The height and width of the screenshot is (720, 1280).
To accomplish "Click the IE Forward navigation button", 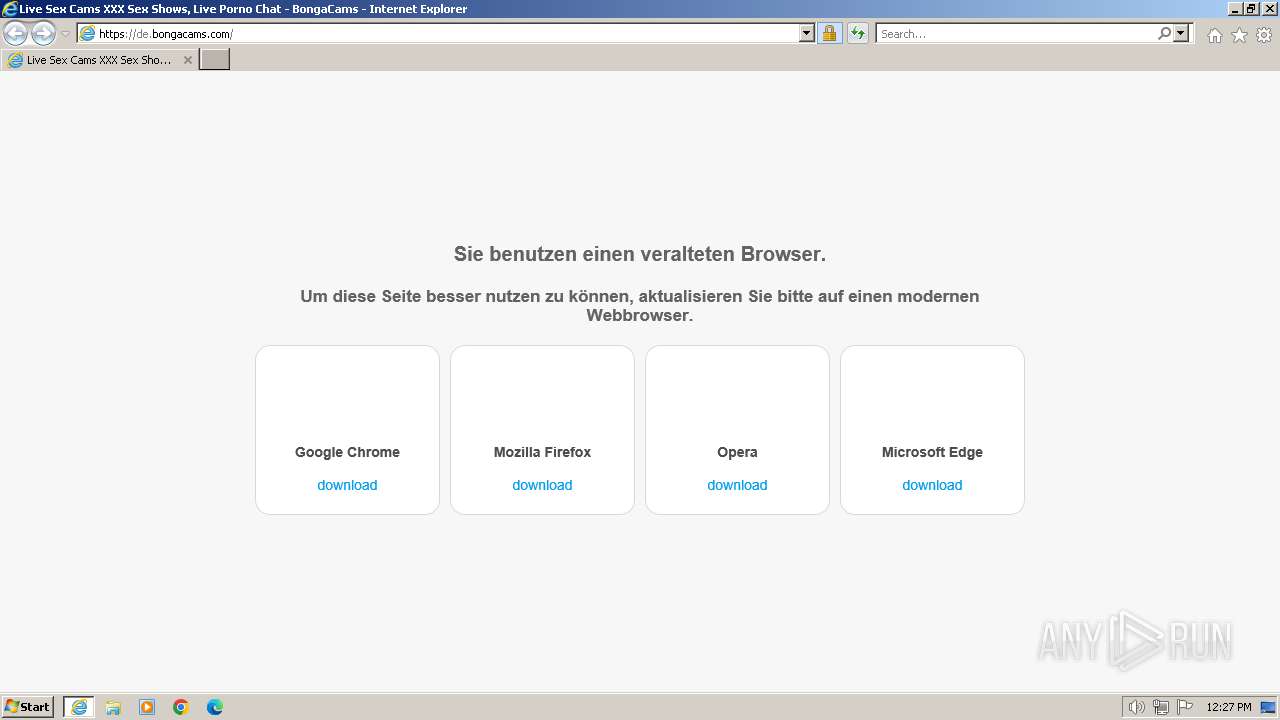I will pyautogui.click(x=43, y=34).
